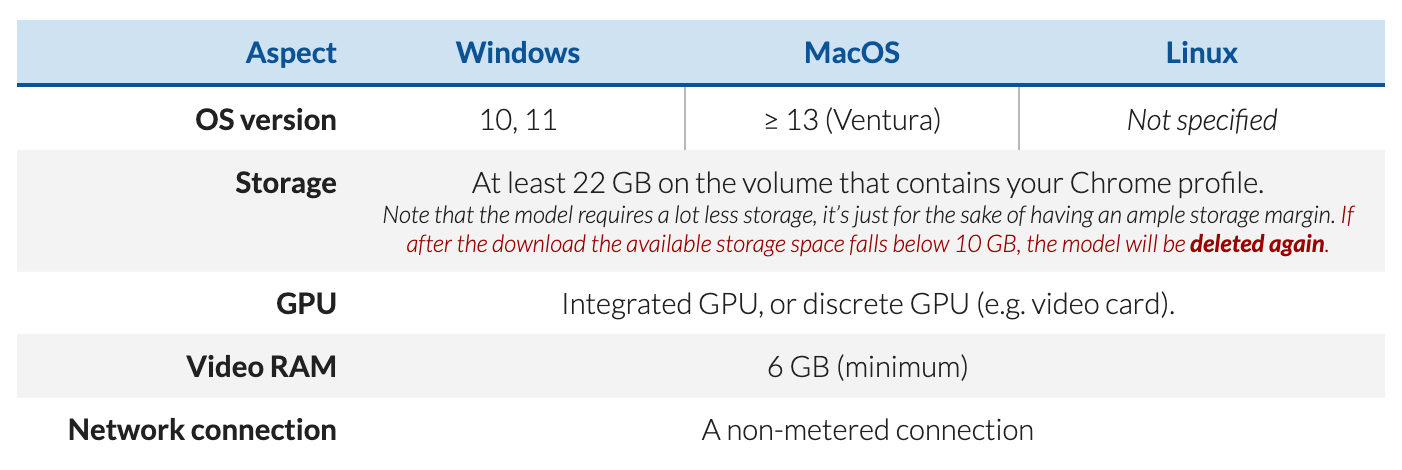Click the Aspect column header
This screenshot has height=470, width=1402.
(291, 53)
